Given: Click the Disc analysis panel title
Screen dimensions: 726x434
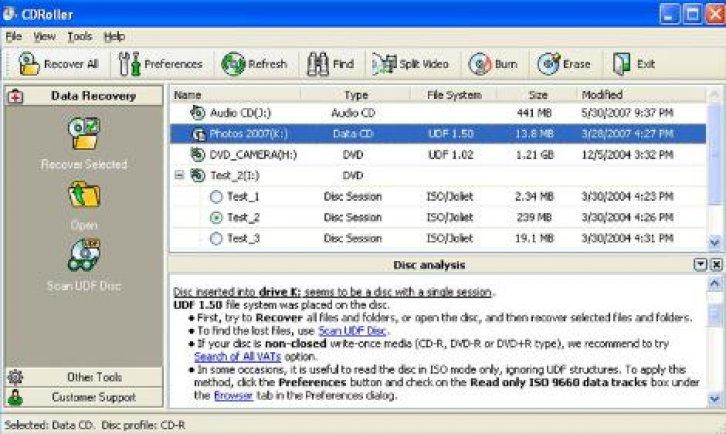Looking at the screenshot, I should coord(429,265).
